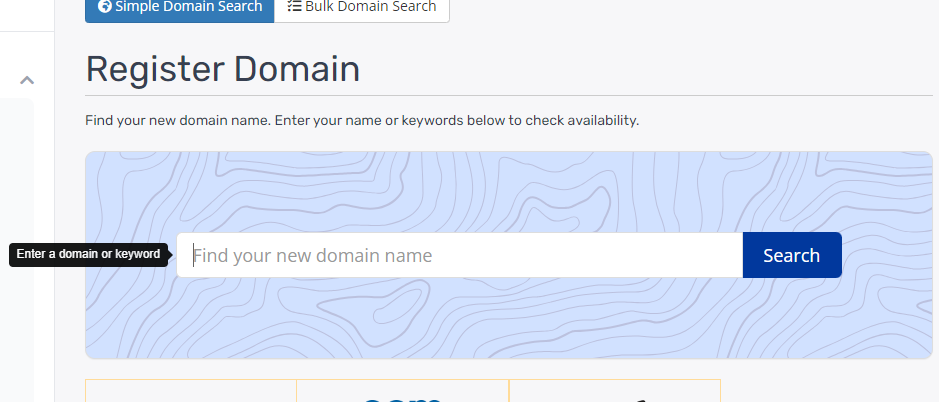Click the blue Search button
This screenshot has width=939, height=402.
pyautogui.click(x=792, y=255)
